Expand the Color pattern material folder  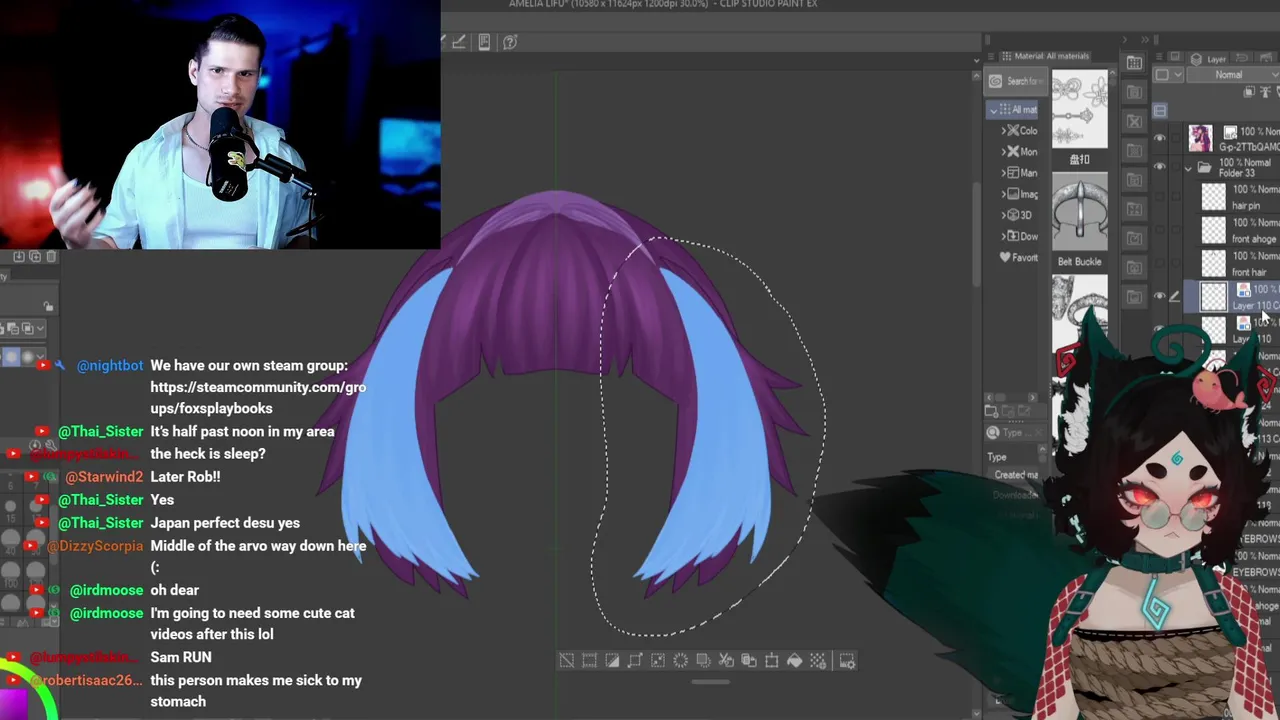coord(1004,131)
